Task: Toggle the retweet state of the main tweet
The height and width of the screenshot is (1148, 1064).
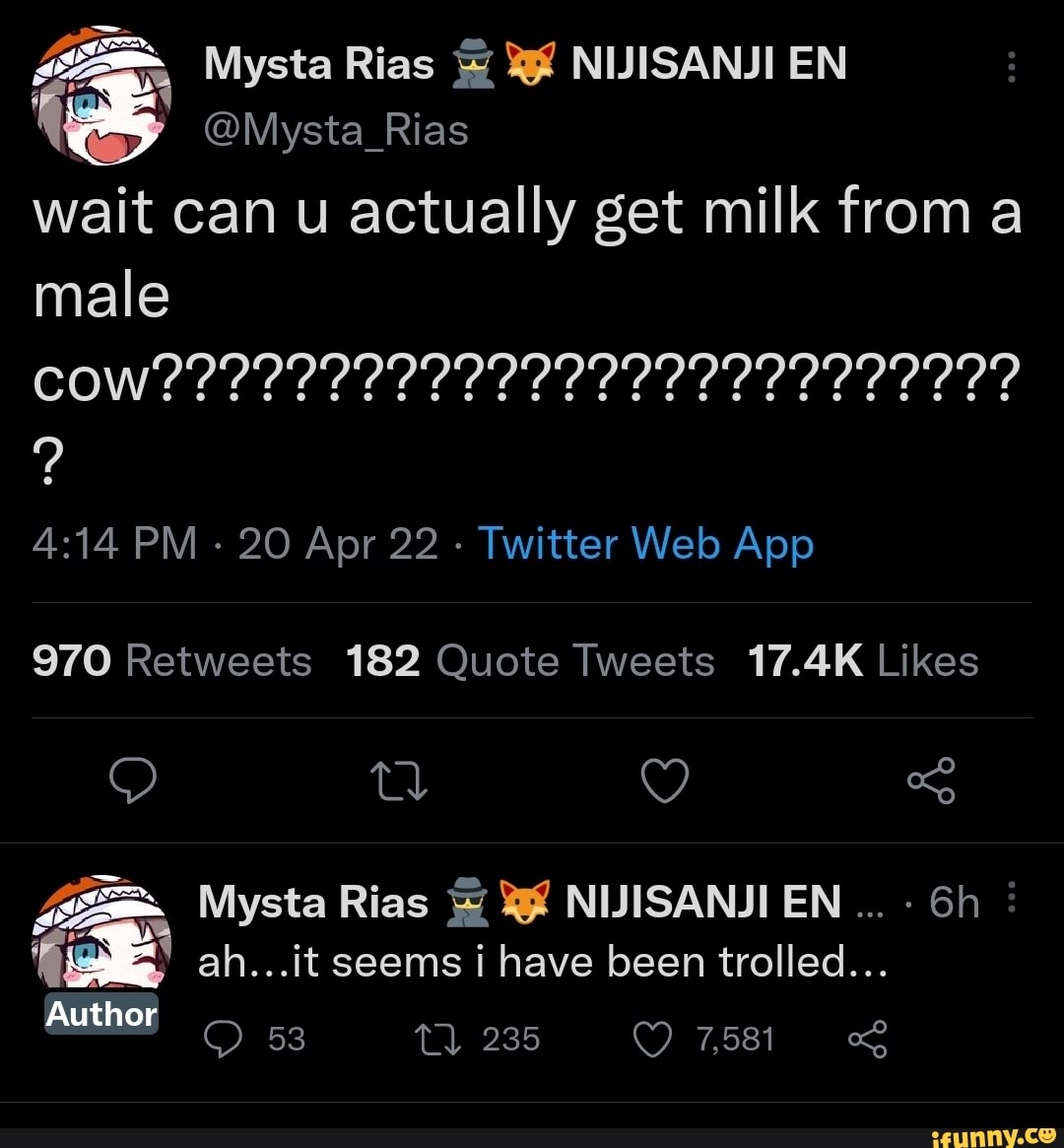Action: point(398,781)
